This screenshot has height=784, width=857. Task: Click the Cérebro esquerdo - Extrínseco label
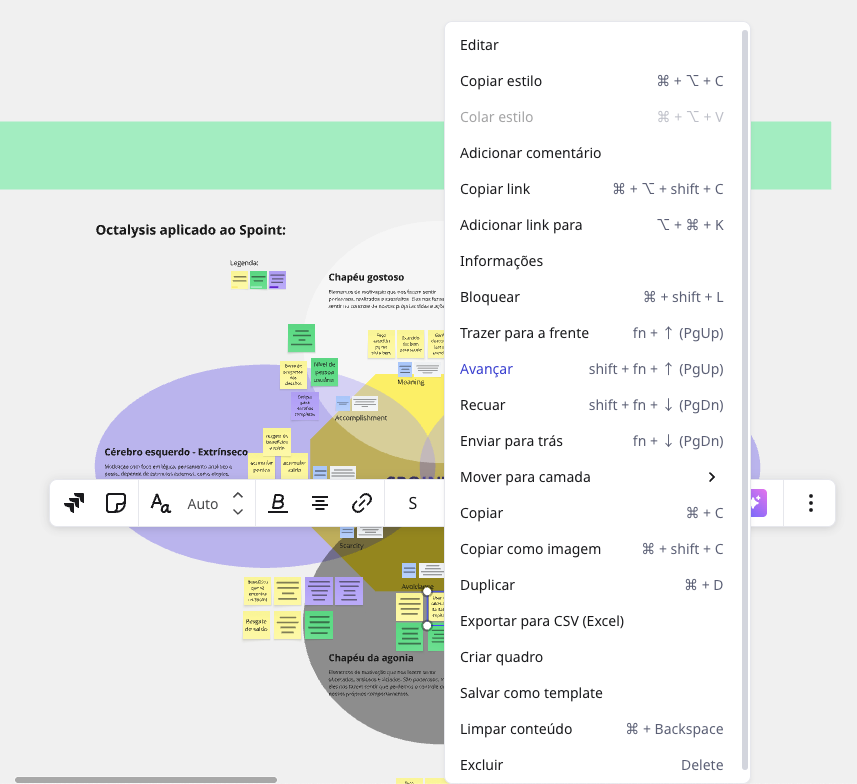(x=176, y=452)
